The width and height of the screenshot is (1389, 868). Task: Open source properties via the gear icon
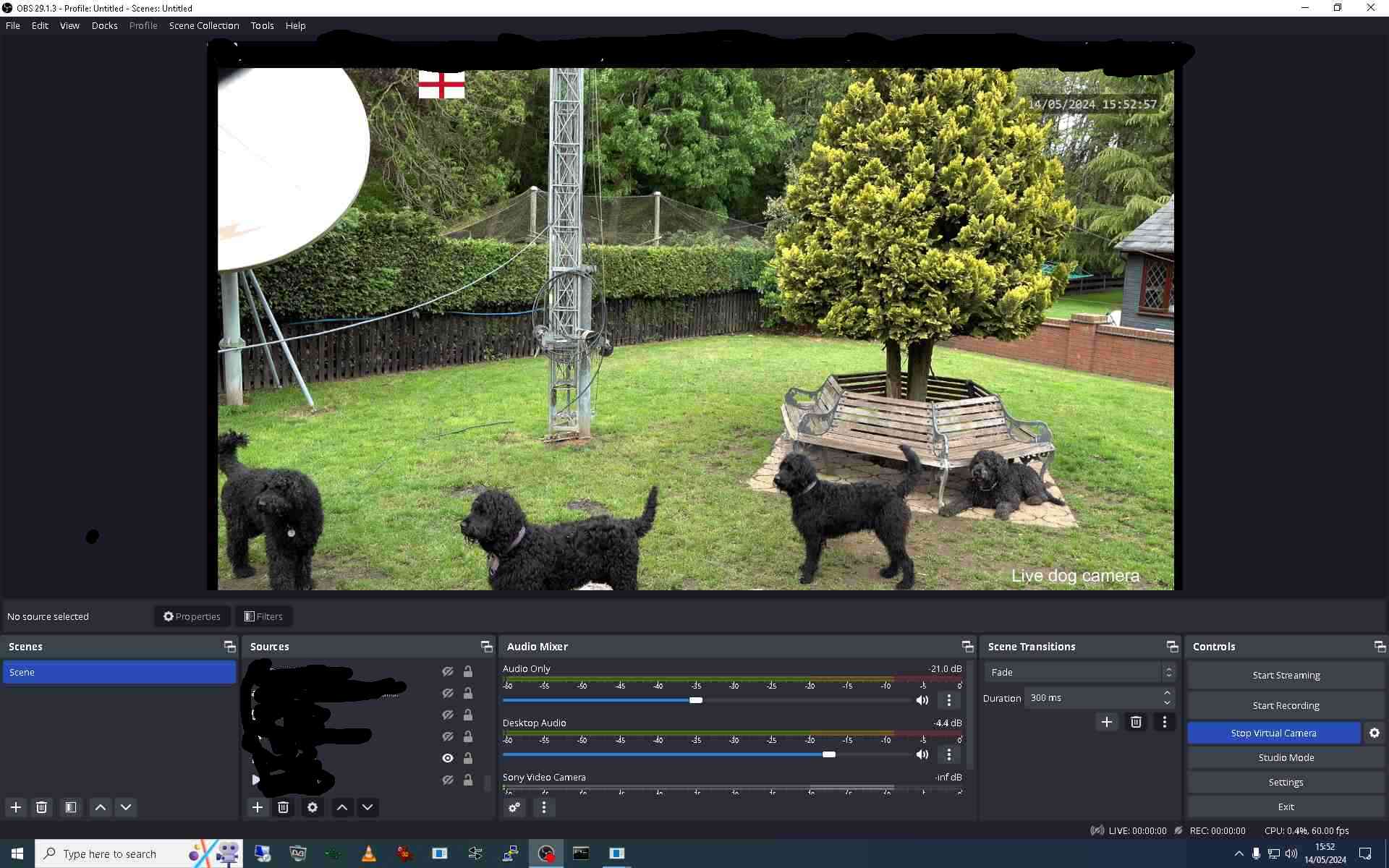(x=312, y=807)
